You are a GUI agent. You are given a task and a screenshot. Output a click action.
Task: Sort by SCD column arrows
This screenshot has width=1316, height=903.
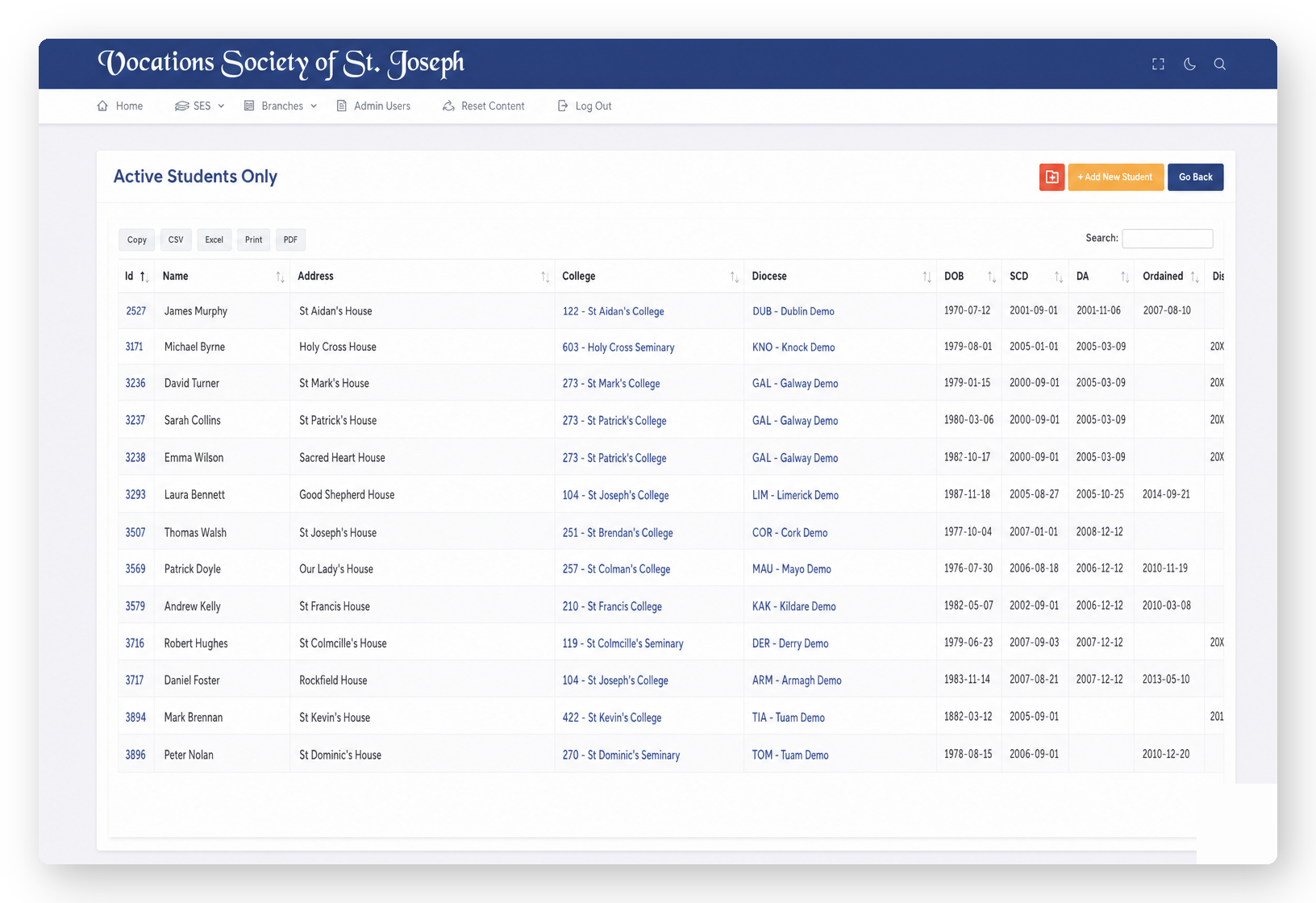tap(1058, 277)
